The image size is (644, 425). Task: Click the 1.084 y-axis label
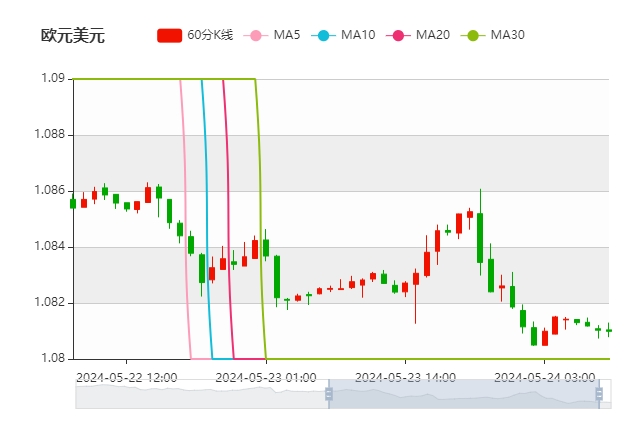(x=49, y=246)
